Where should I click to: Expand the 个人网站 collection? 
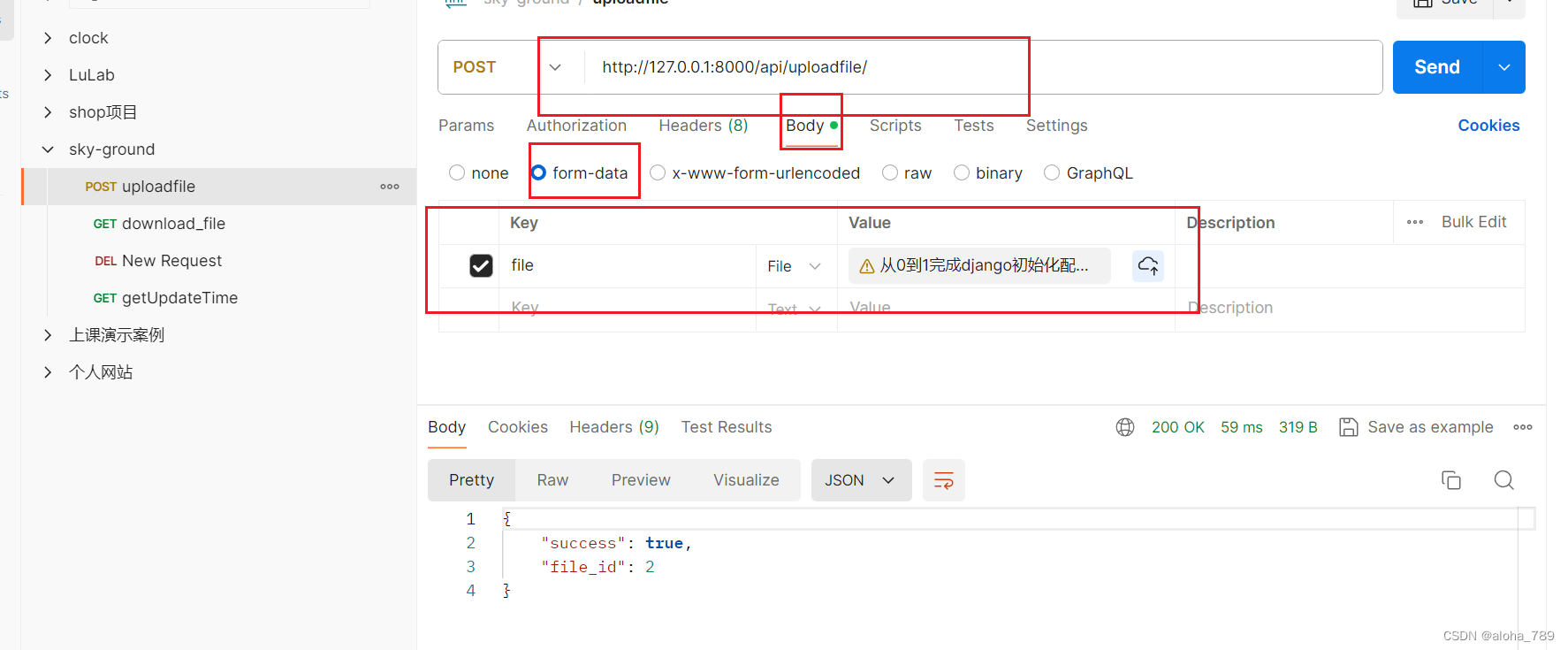tap(48, 372)
